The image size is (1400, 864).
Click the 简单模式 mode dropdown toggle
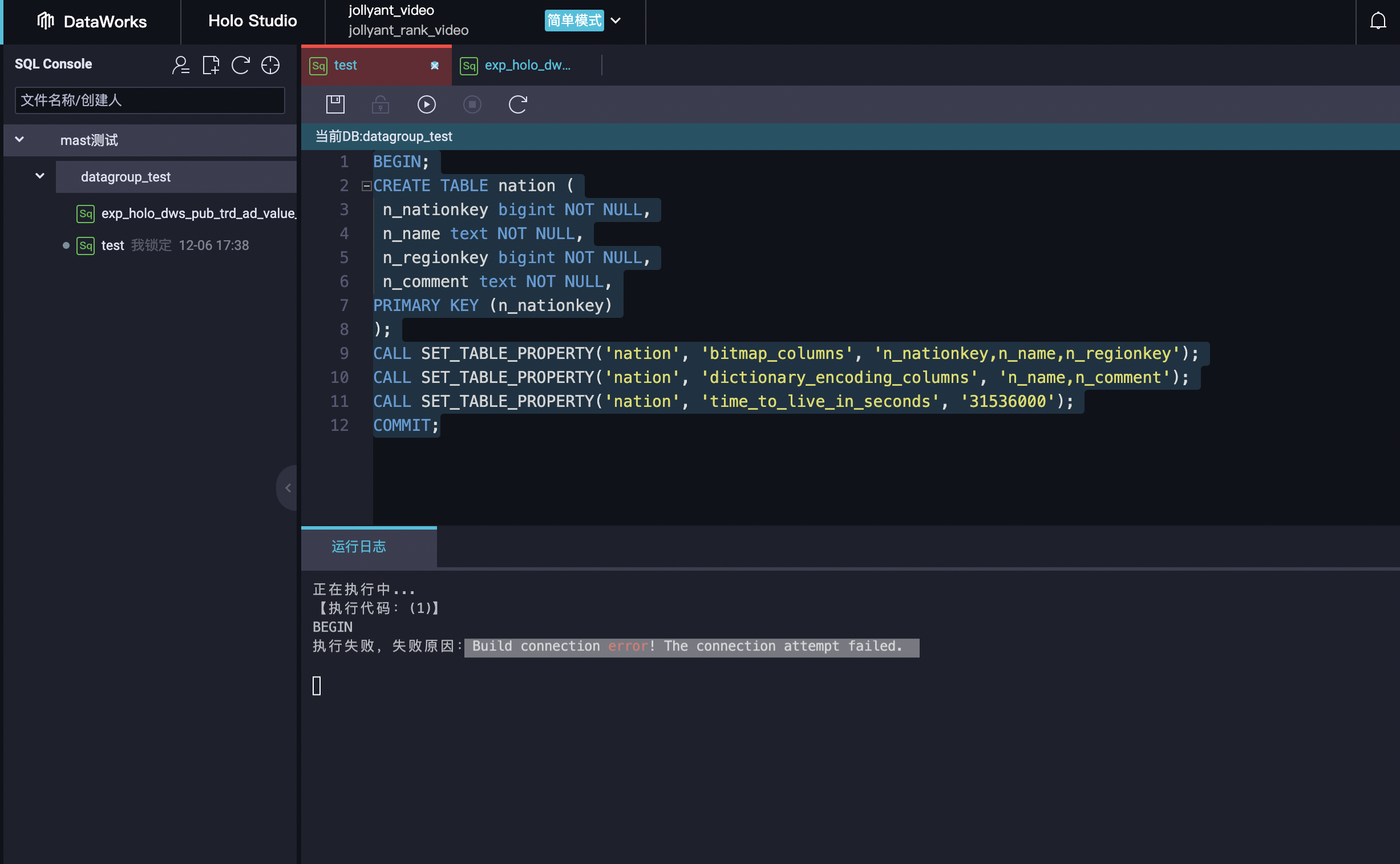coord(619,20)
